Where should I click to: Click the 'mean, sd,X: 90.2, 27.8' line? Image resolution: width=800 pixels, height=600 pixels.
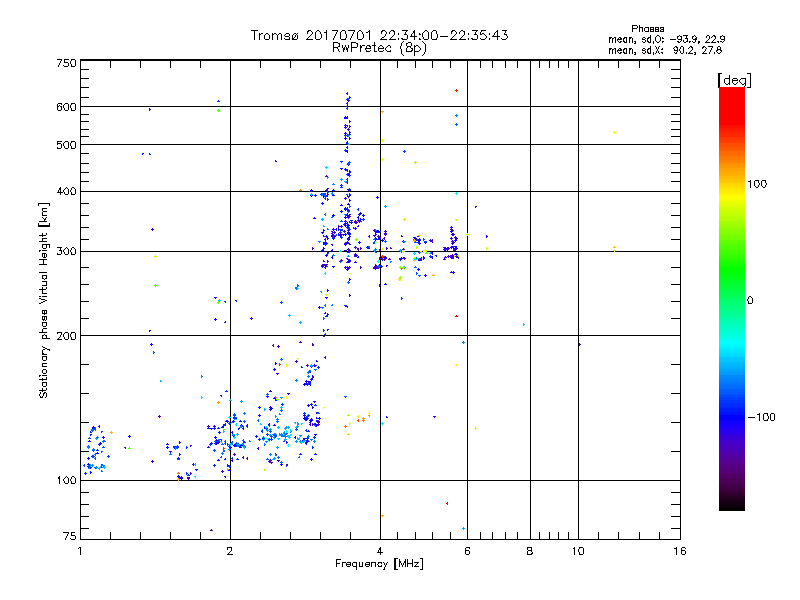665,50
